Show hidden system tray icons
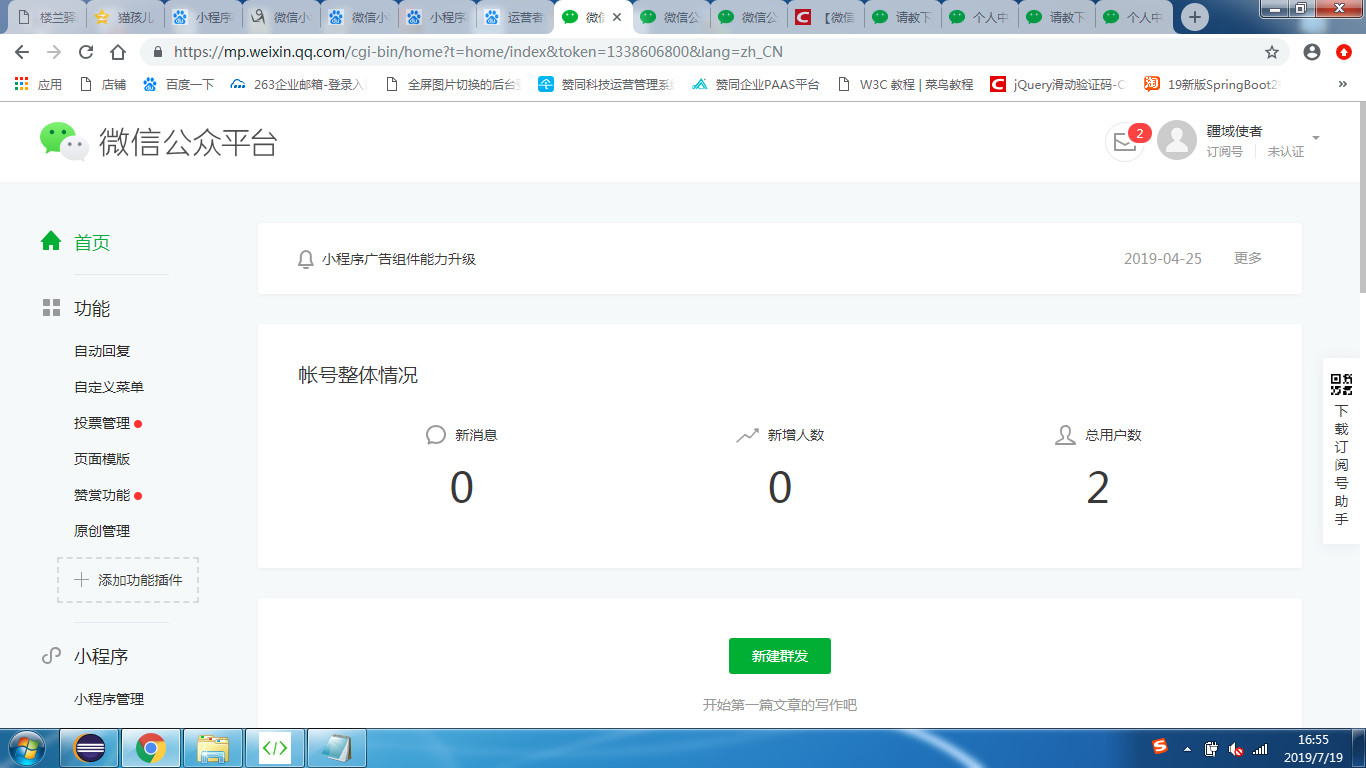 tap(1187, 748)
